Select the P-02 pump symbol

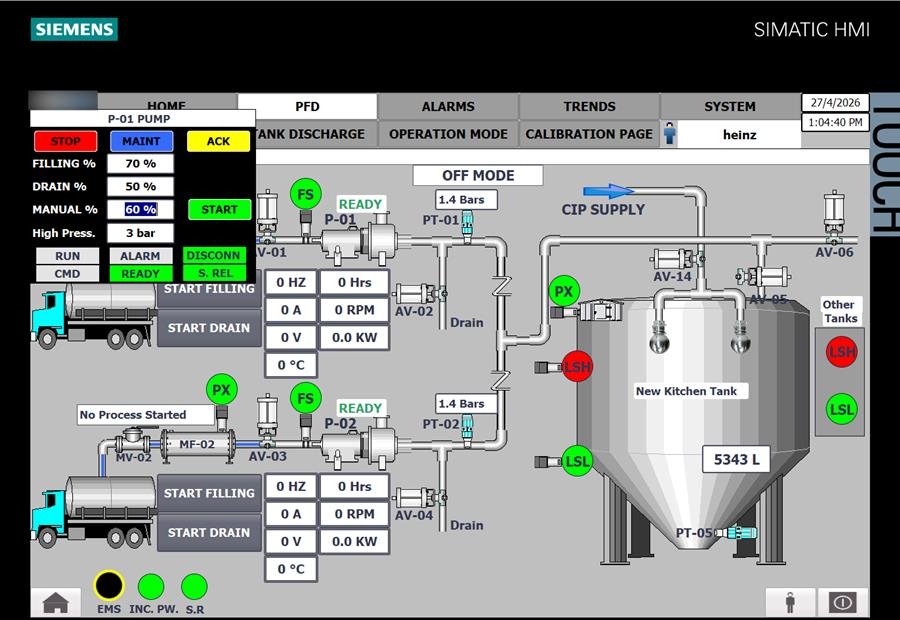pos(358,445)
